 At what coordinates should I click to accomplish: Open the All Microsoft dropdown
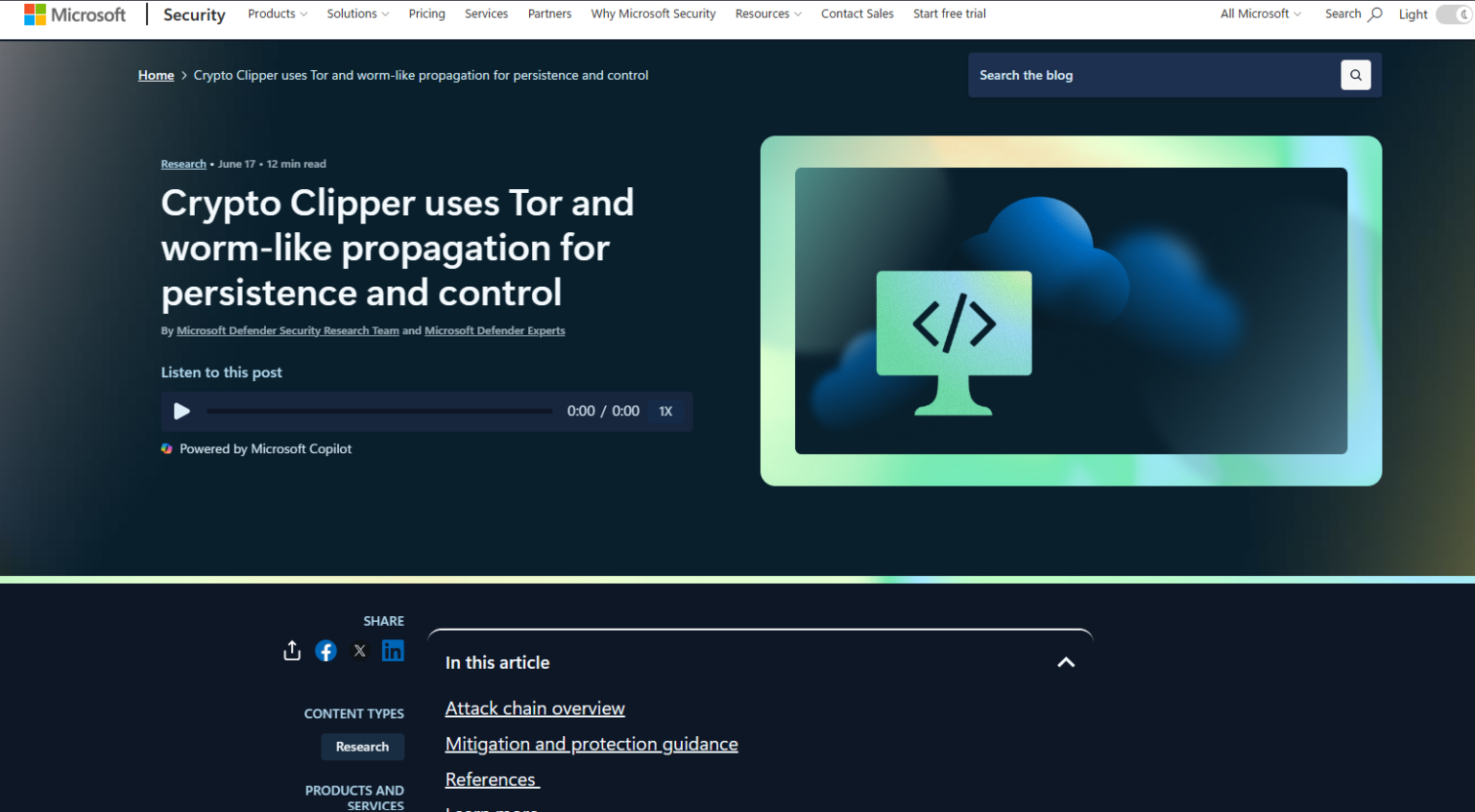click(x=1261, y=13)
